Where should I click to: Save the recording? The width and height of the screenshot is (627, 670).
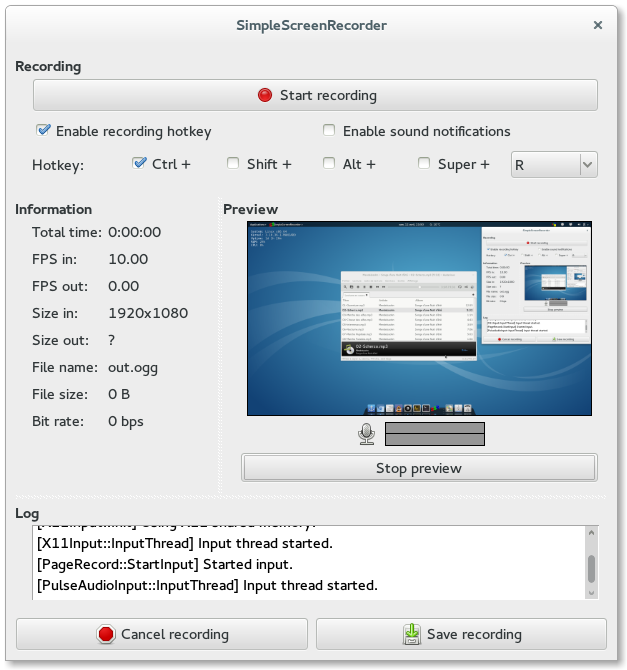(x=461, y=634)
